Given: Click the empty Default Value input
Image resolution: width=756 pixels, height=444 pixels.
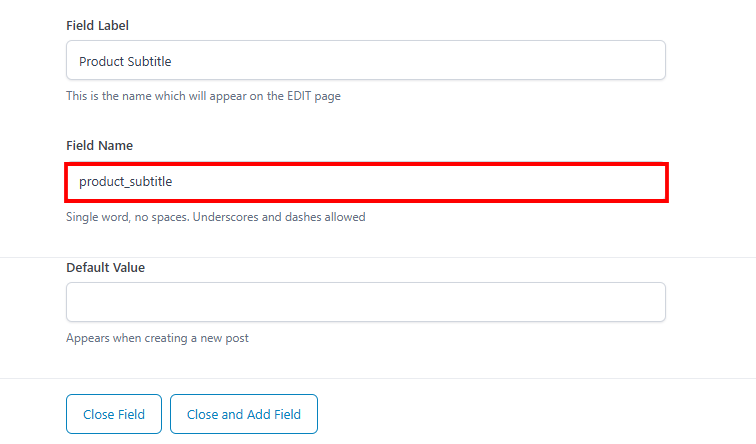Looking at the screenshot, I should [x=365, y=302].
